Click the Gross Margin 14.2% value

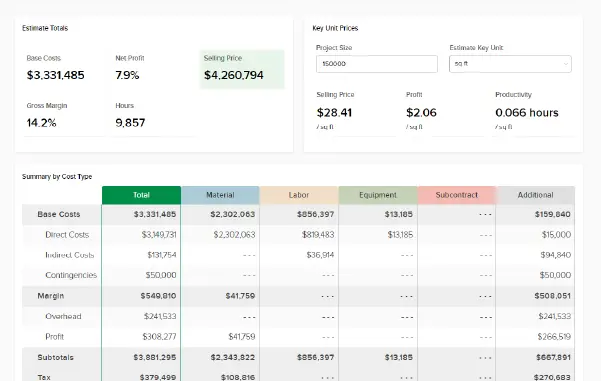[x=41, y=123]
